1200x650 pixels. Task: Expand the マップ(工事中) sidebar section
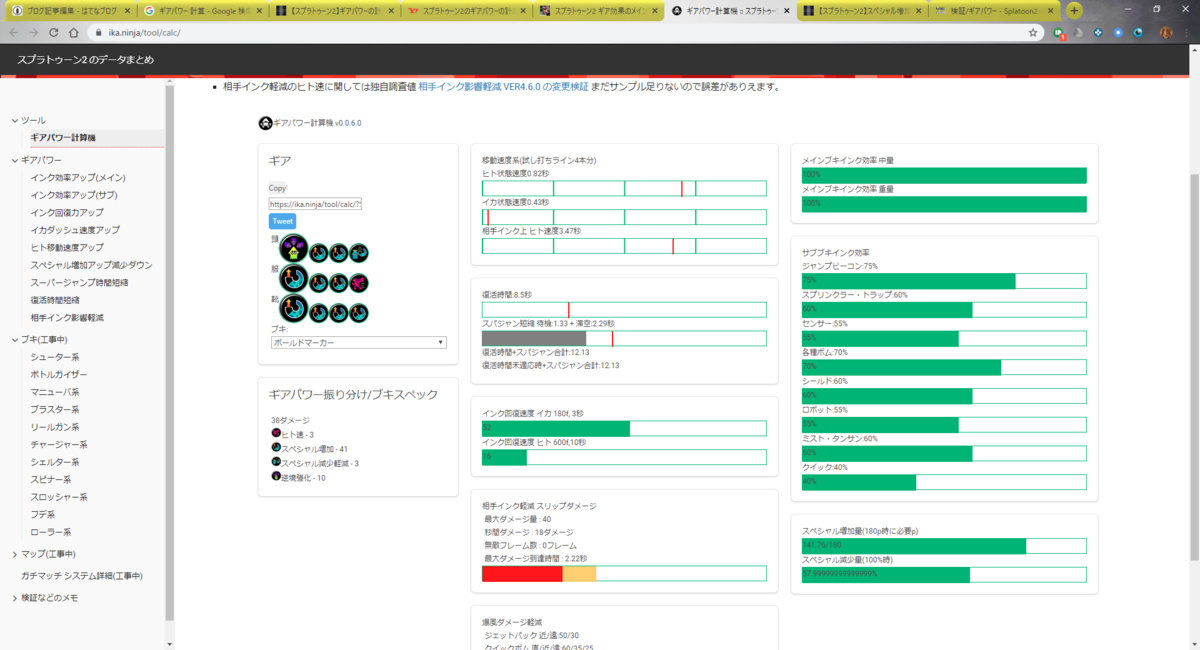click(x=13, y=554)
